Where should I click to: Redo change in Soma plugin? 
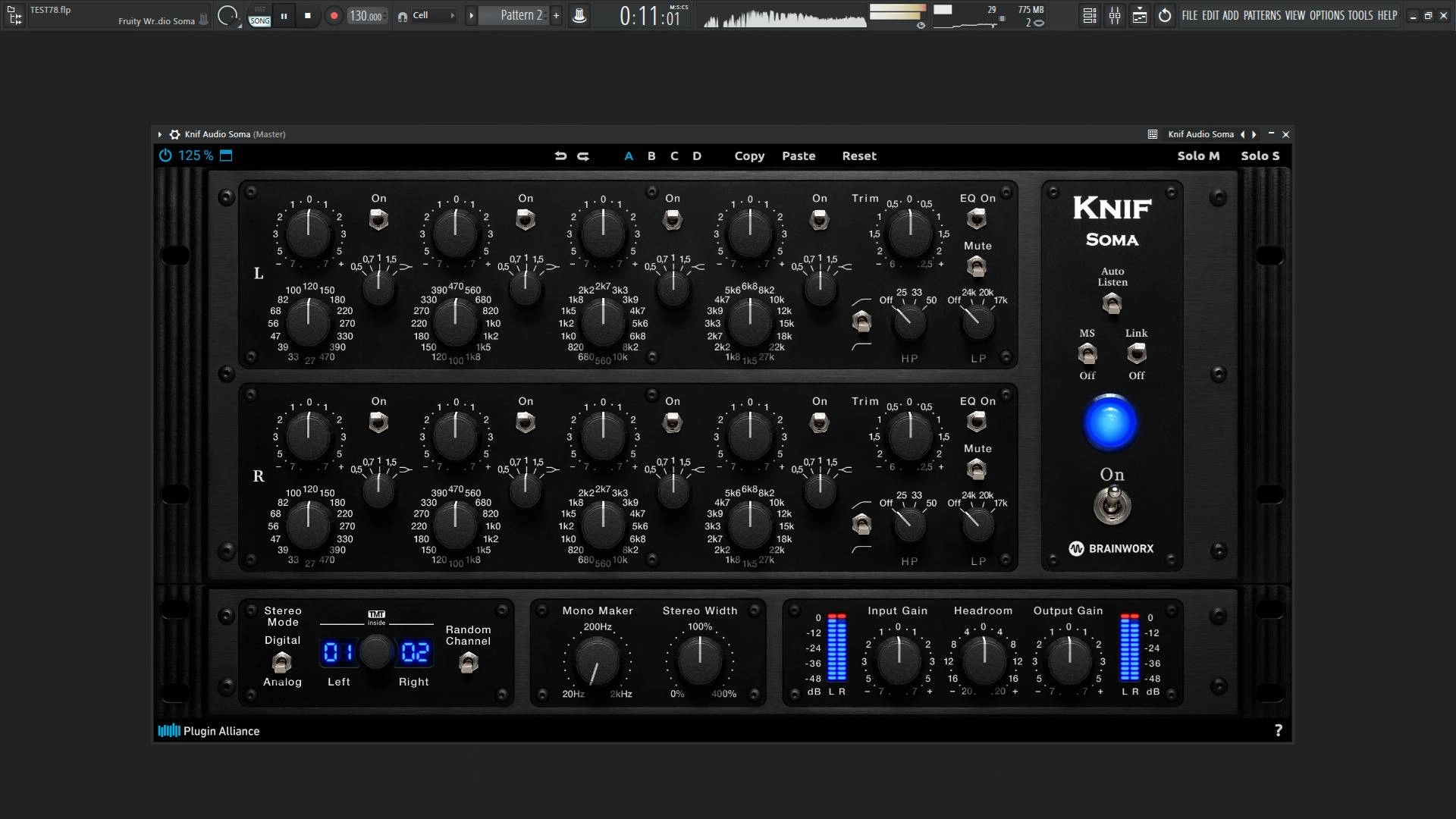click(x=583, y=155)
